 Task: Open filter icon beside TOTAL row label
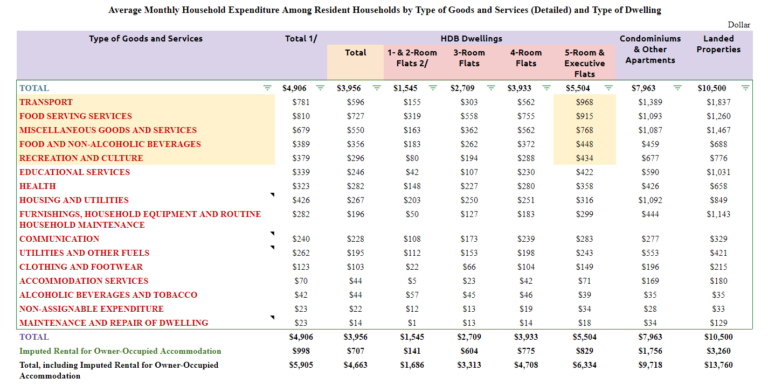click(267, 88)
